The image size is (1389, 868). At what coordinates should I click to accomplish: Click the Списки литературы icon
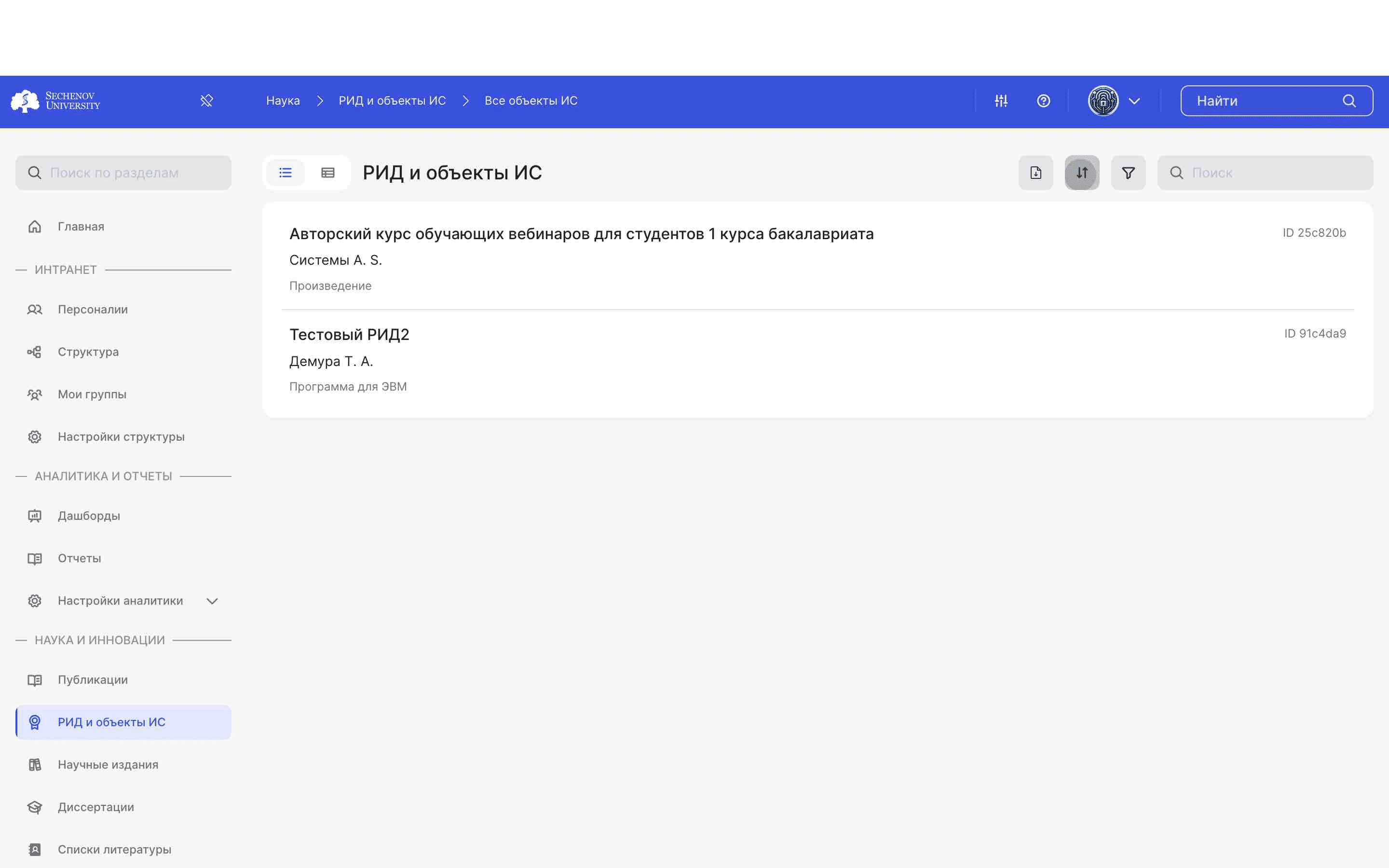click(x=34, y=850)
